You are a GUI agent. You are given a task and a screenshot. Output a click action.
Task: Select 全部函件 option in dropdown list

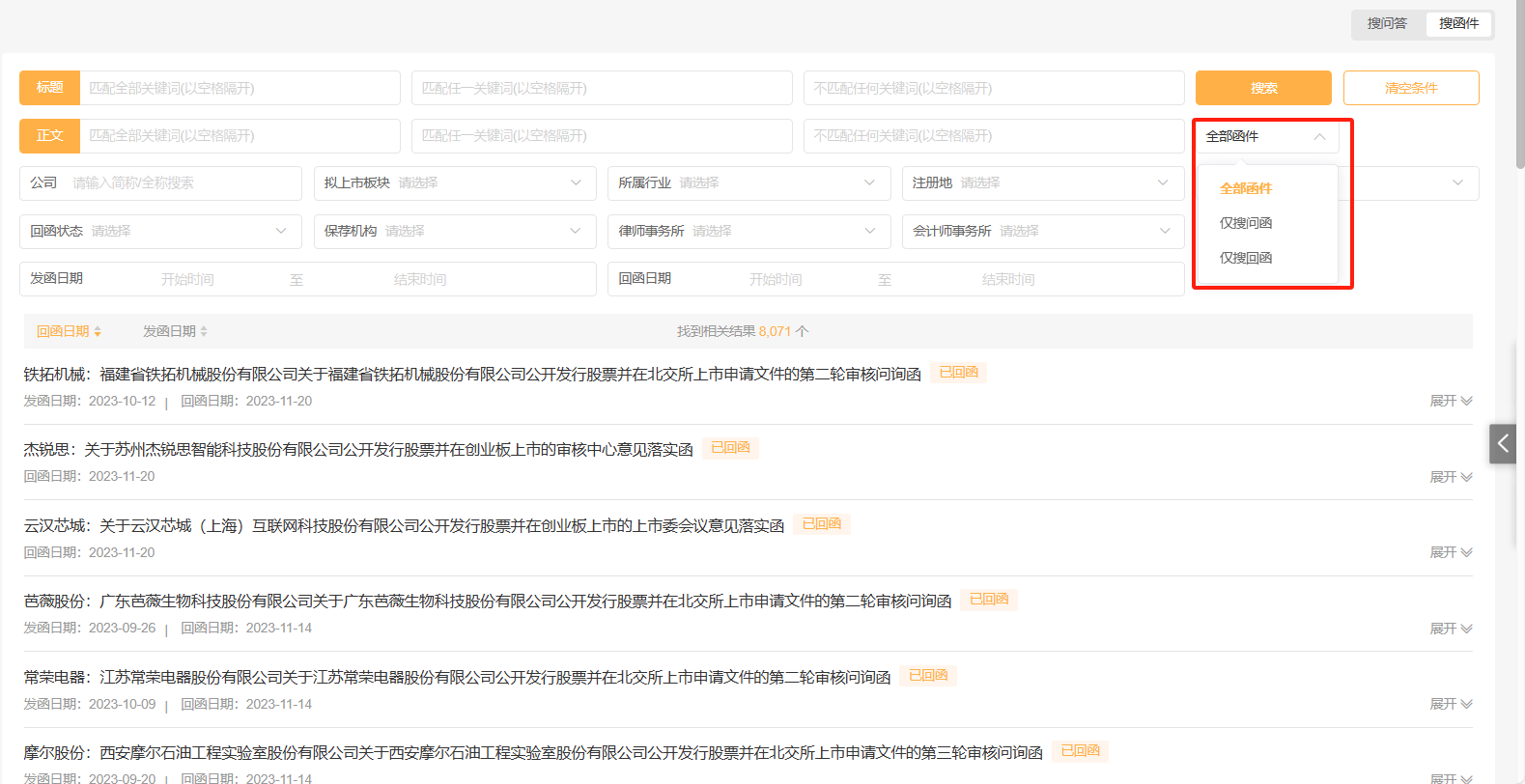click(1246, 188)
